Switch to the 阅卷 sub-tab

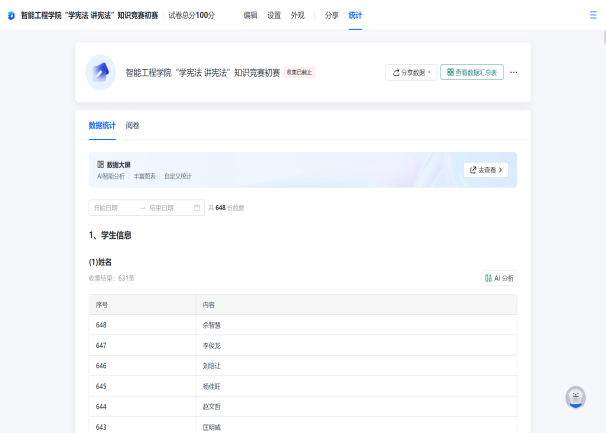pos(133,126)
